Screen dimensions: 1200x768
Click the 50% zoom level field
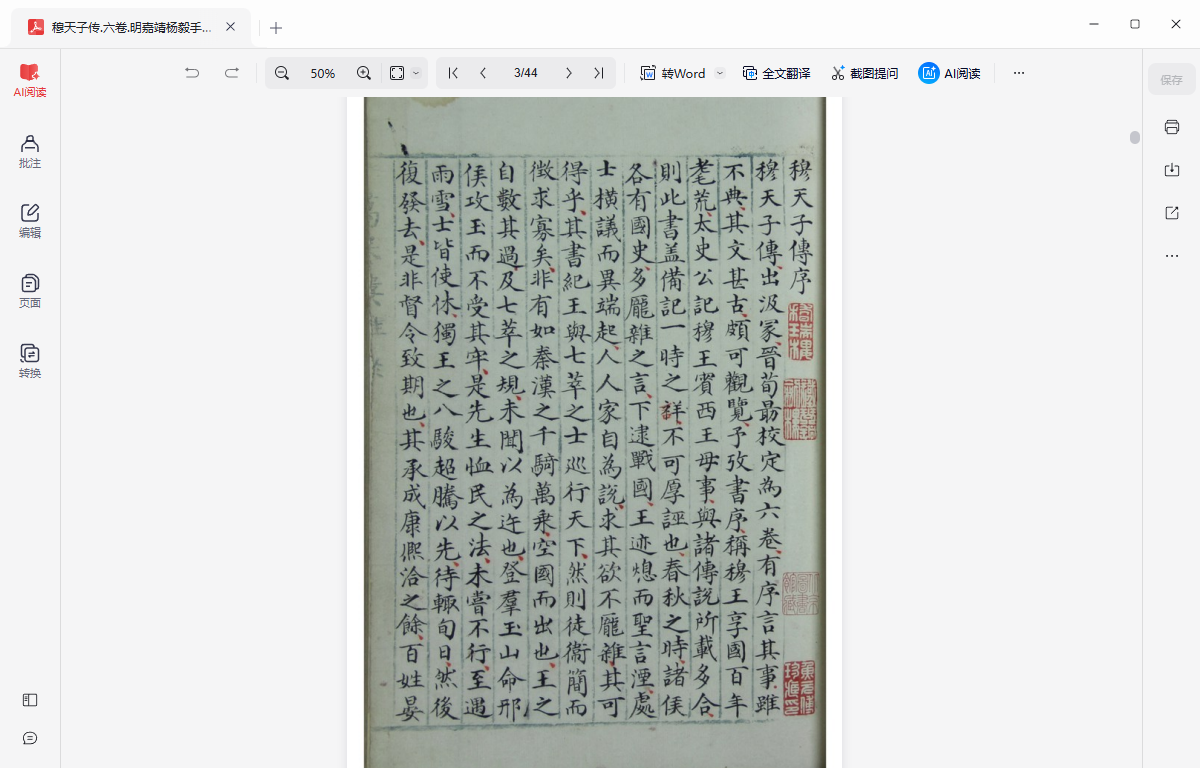(x=323, y=73)
